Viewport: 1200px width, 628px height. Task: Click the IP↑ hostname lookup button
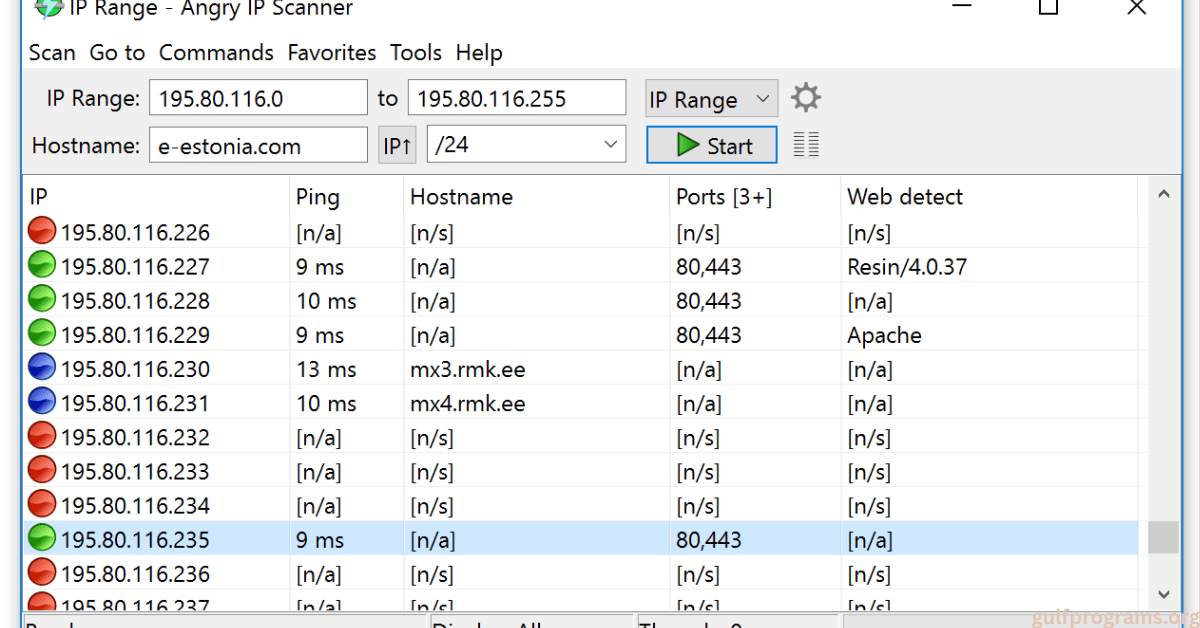click(x=397, y=146)
